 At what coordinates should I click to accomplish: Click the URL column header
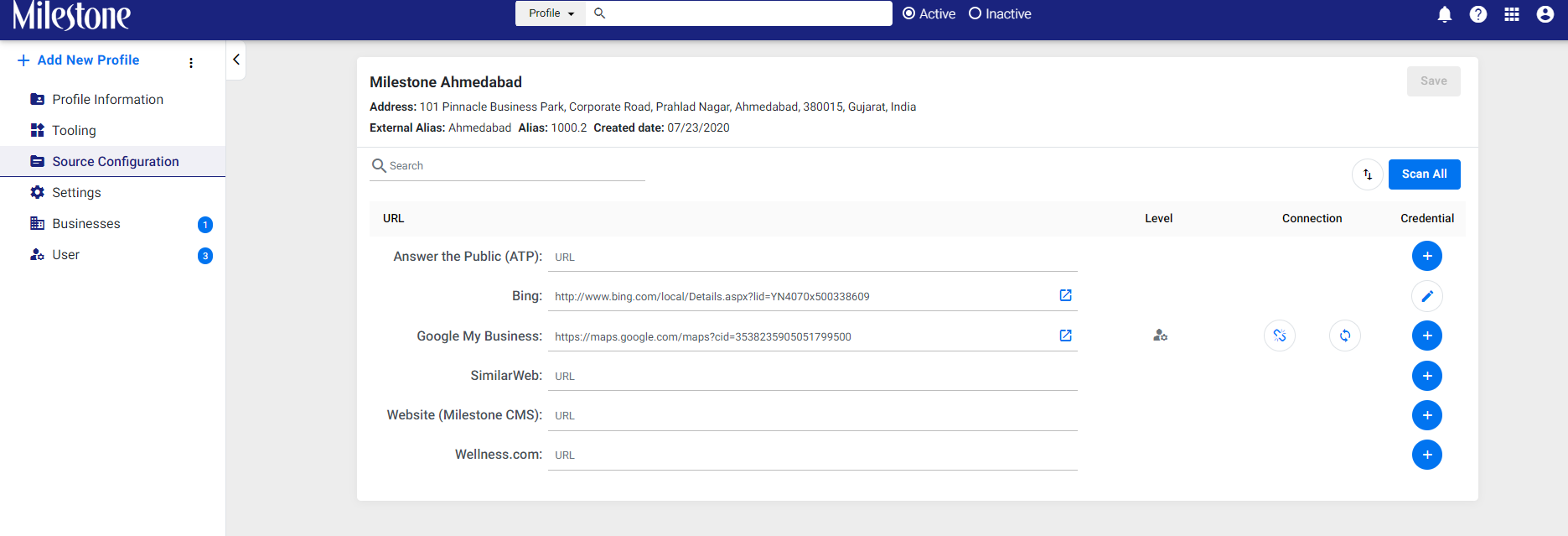click(x=393, y=218)
